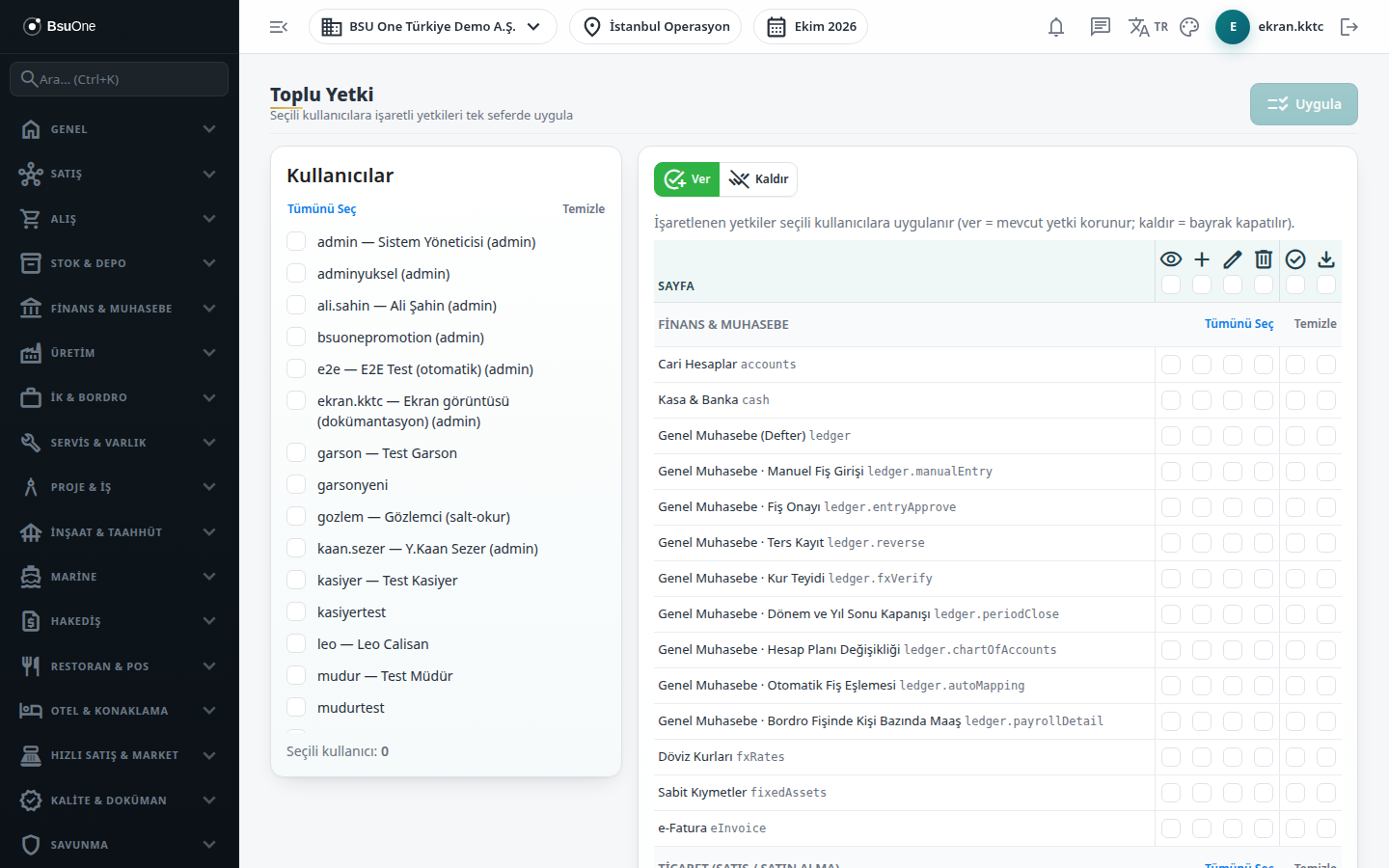Screen dimensions: 1389x868
Task: Switch to Kaldır remove mode
Action: pos(758,179)
